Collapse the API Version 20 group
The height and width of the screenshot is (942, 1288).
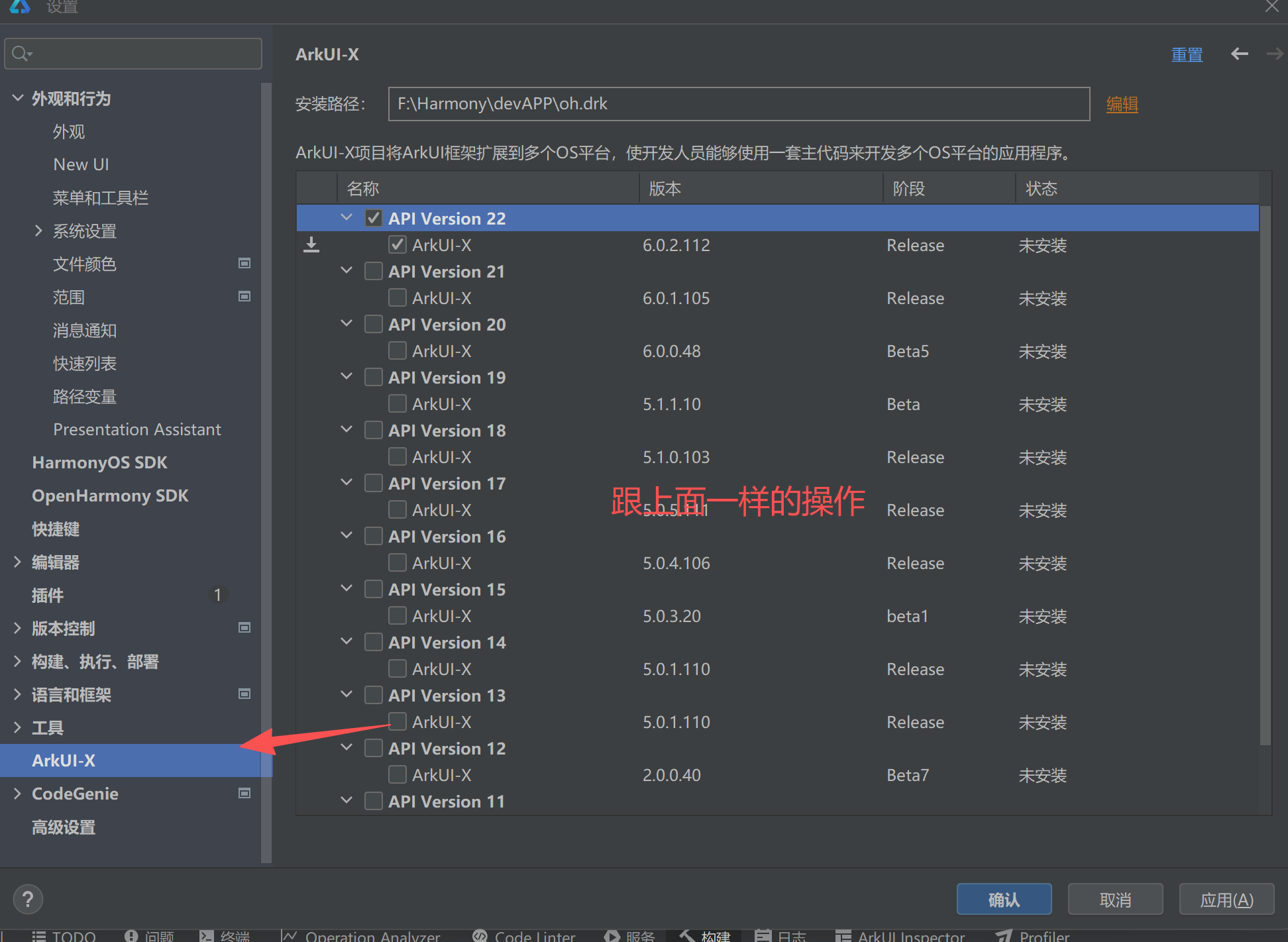(x=347, y=324)
